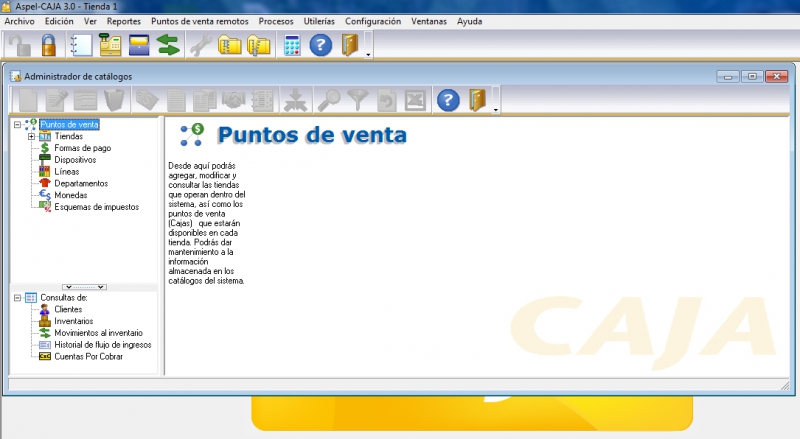Open the Ver menu
The height and width of the screenshot is (439, 800).
pos(90,21)
